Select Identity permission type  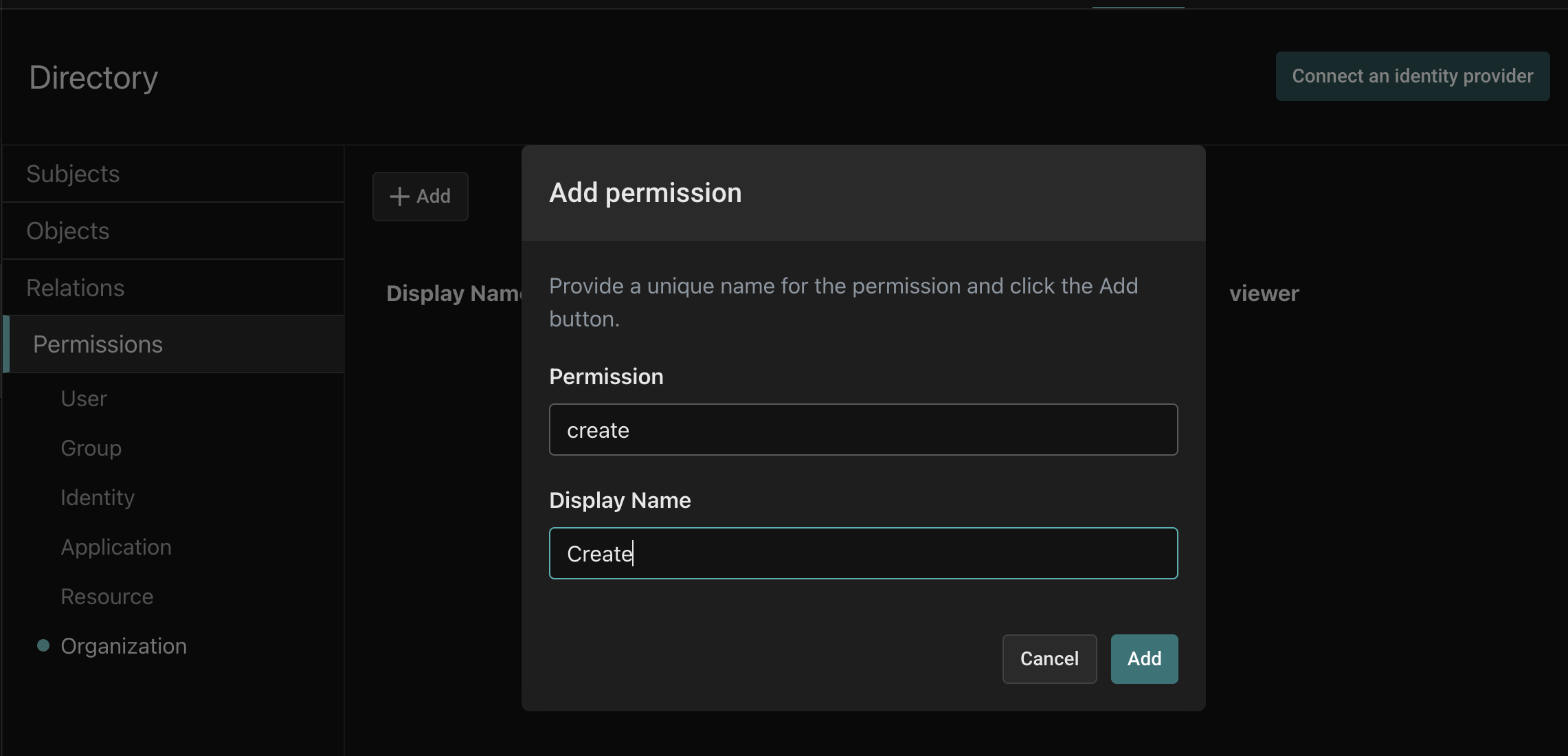[97, 498]
